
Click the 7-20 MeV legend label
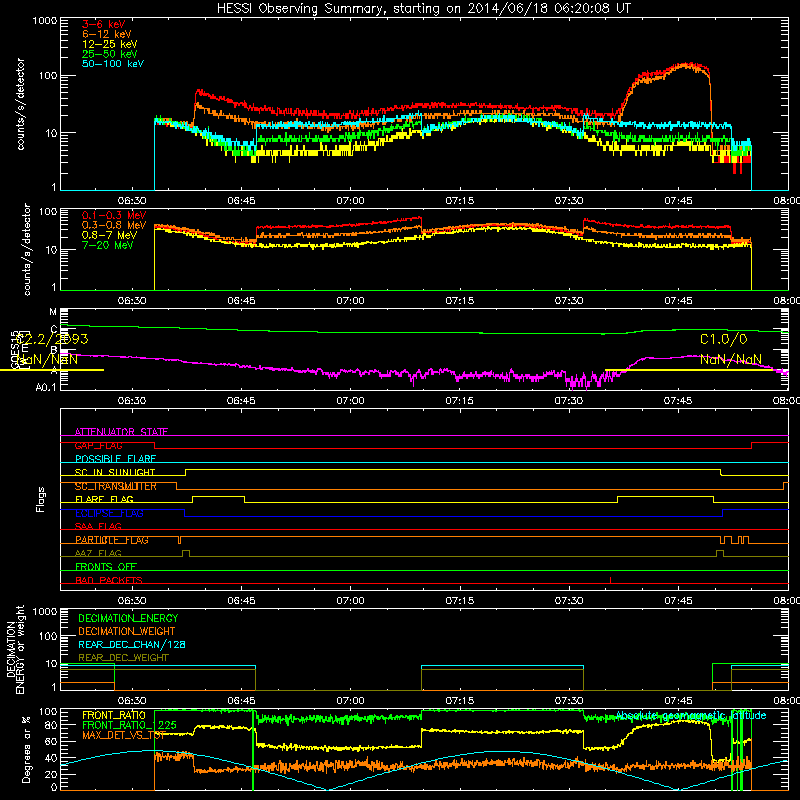click(x=108, y=245)
